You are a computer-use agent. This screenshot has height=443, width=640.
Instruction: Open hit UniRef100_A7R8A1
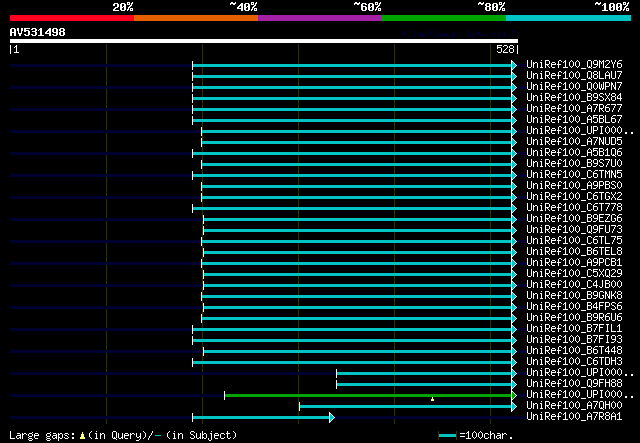click(574, 417)
